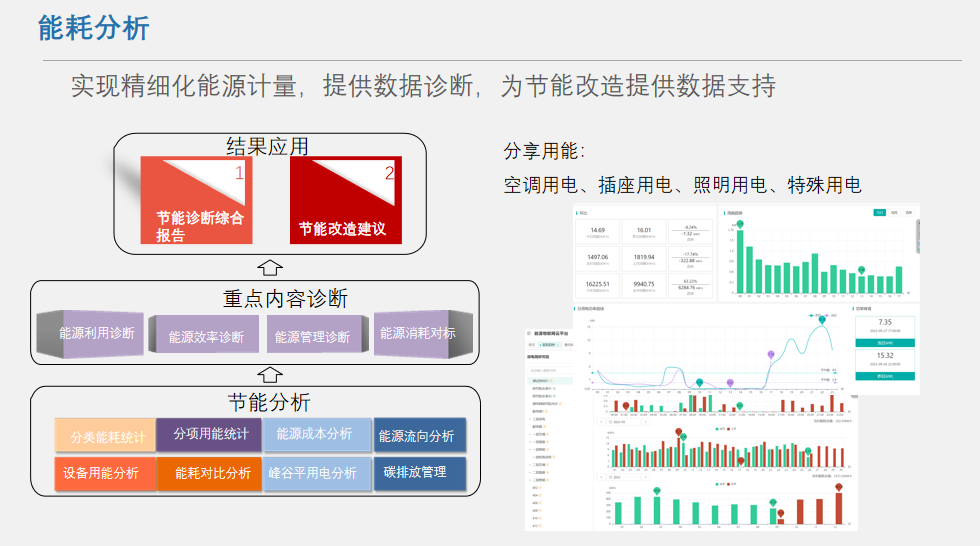
Task: Click the 能源管理诊断 block
Action: 312,336
